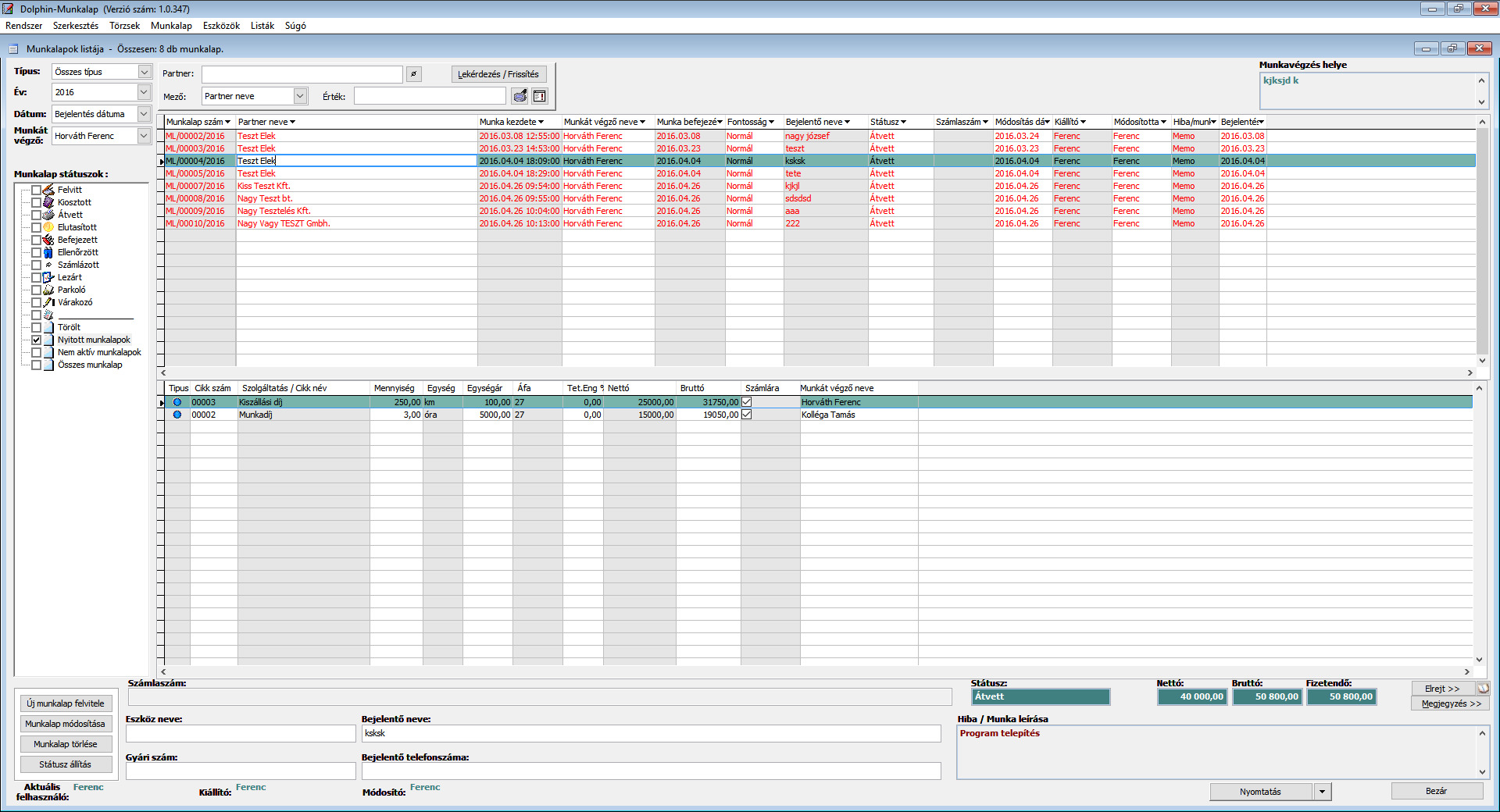The image size is (1500, 812).
Task: Click the Lekérdezés / Frissítés button
Action: 498,74
